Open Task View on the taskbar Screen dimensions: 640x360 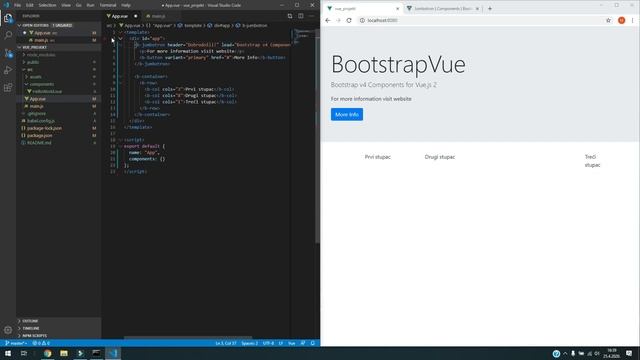pos(24,353)
